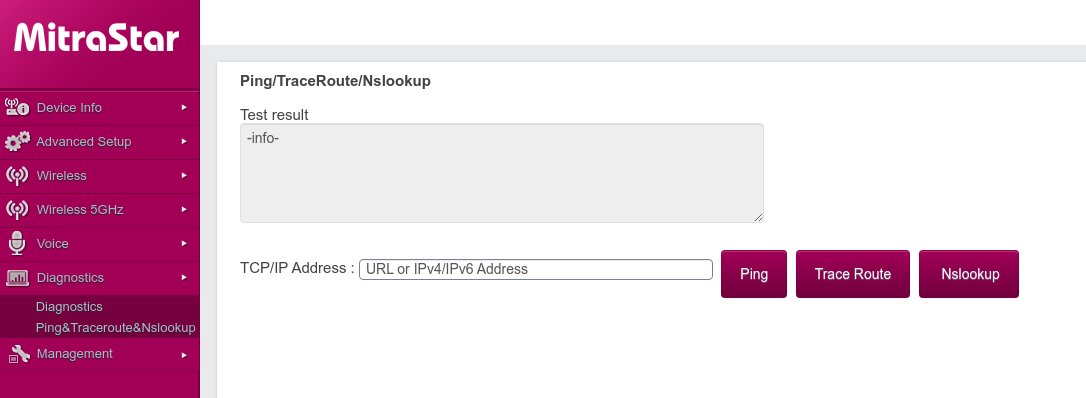Start the Trace Route button
Screen dimensions: 1086x398
tap(853, 274)
